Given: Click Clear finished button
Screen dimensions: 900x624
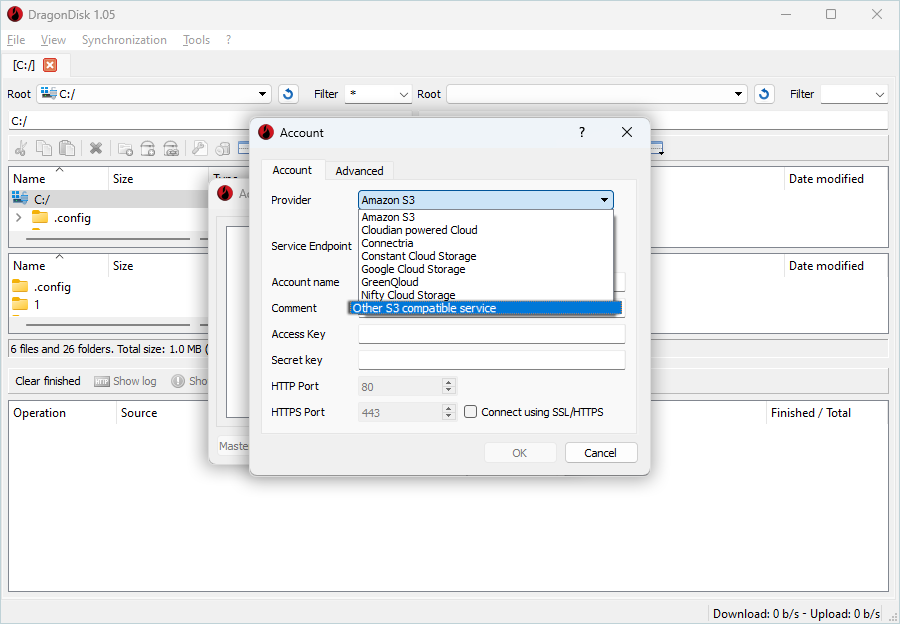Looking at the screenshot, I should [48, 381].
